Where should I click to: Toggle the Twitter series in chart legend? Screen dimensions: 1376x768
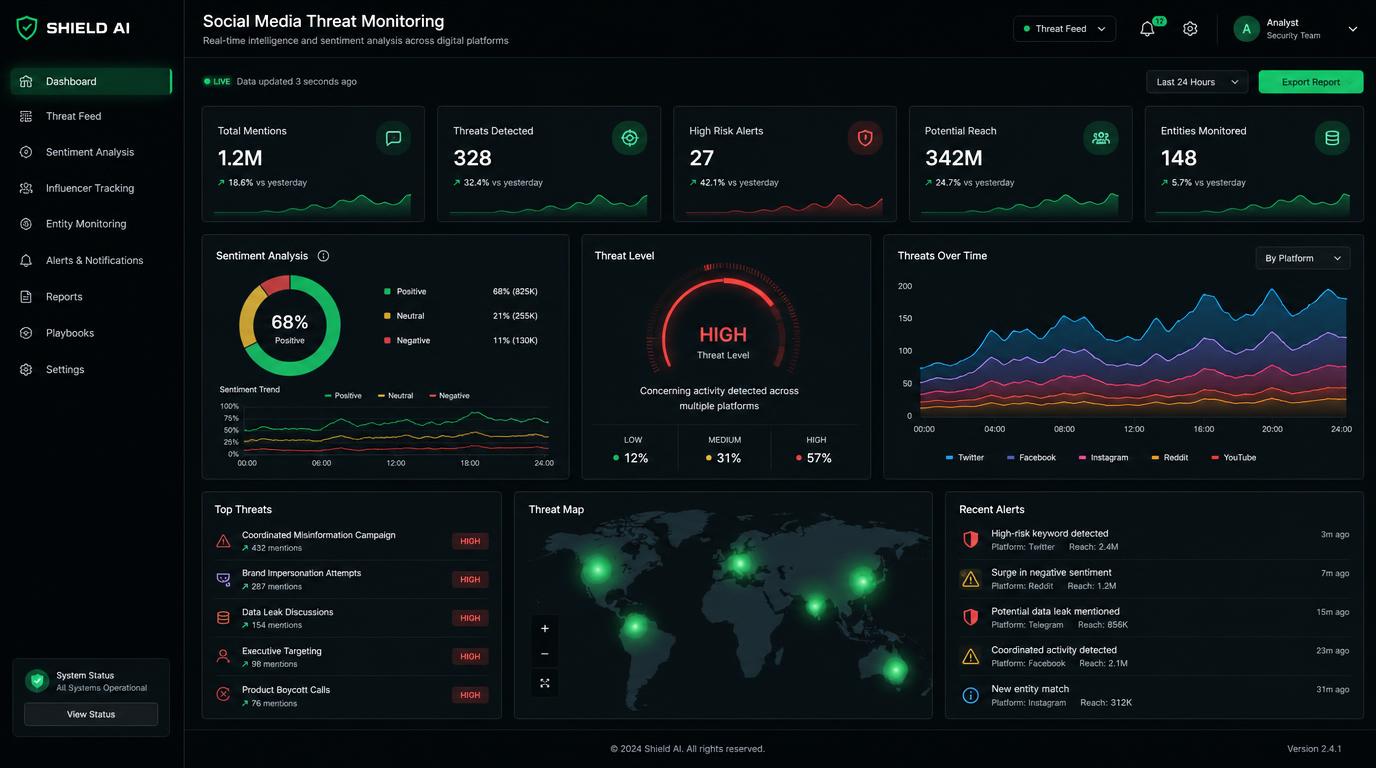[965, 457]
